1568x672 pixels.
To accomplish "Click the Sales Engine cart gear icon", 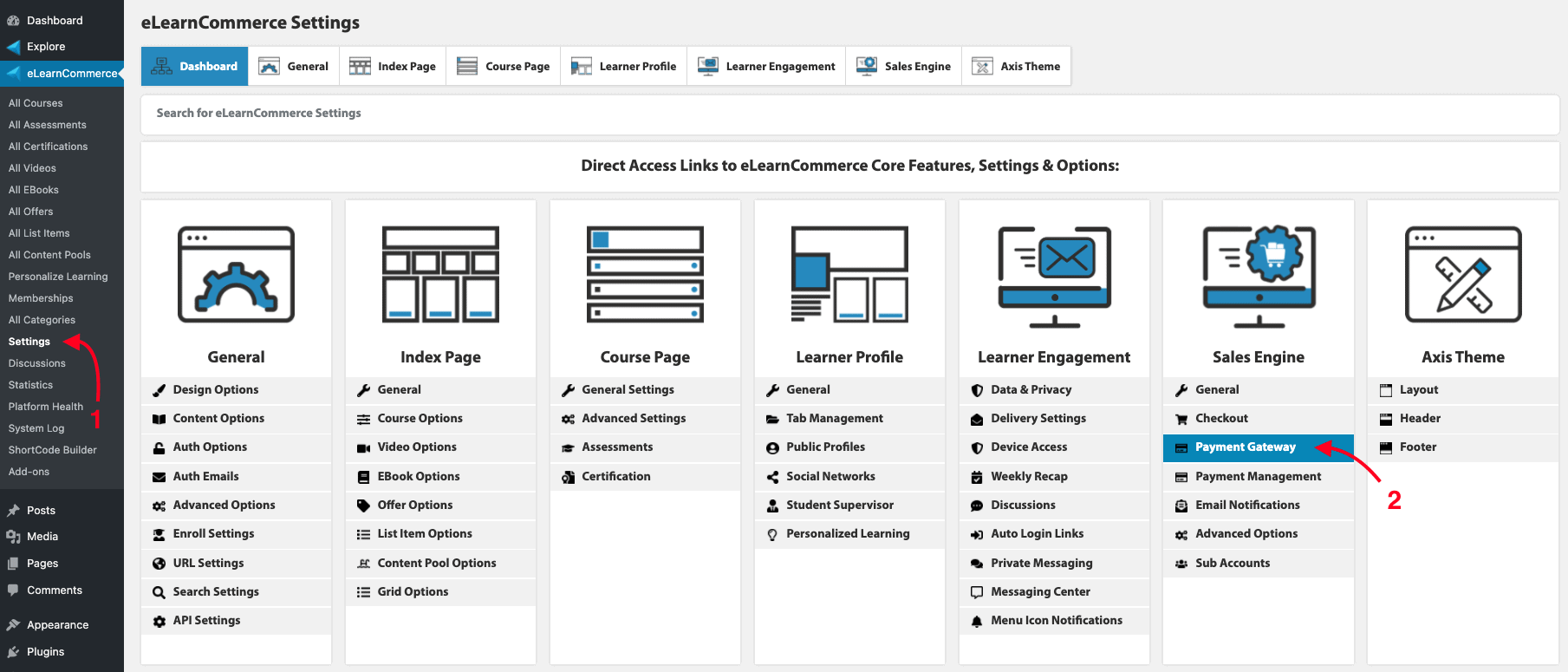I will [x=1259, y=277].
